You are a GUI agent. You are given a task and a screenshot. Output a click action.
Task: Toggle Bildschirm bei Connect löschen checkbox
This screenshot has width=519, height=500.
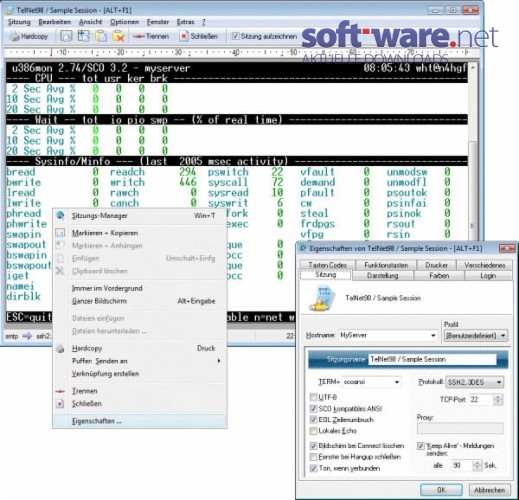313,446
